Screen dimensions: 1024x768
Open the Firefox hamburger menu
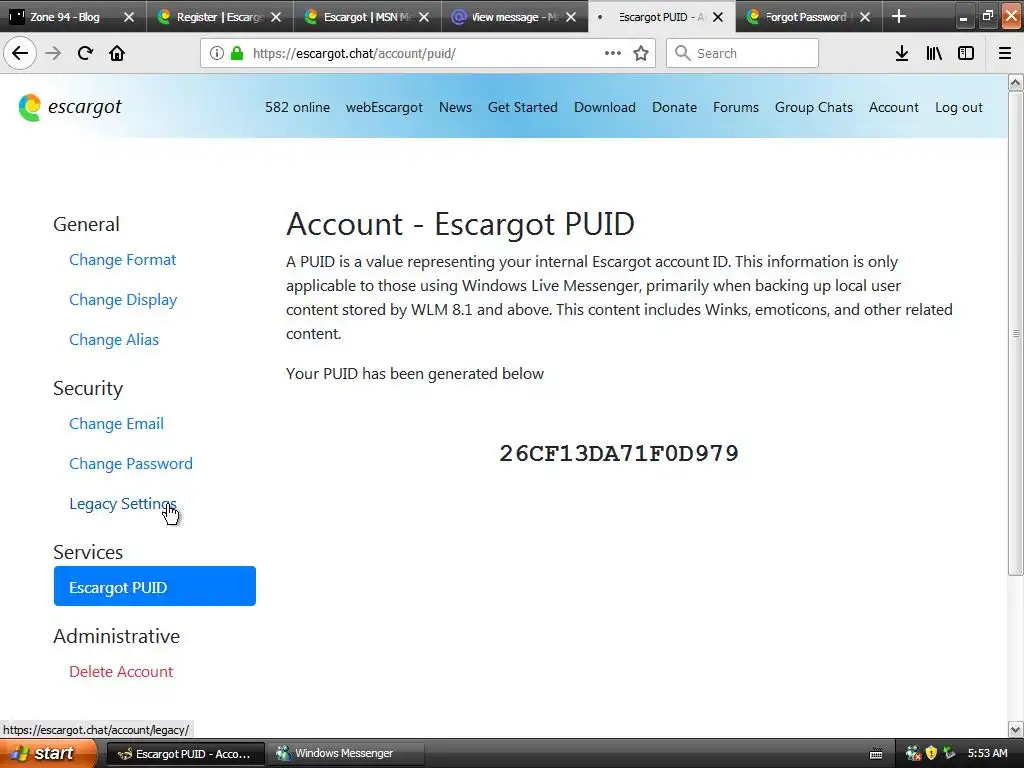pyautogui.click(x=1004, y=53)
